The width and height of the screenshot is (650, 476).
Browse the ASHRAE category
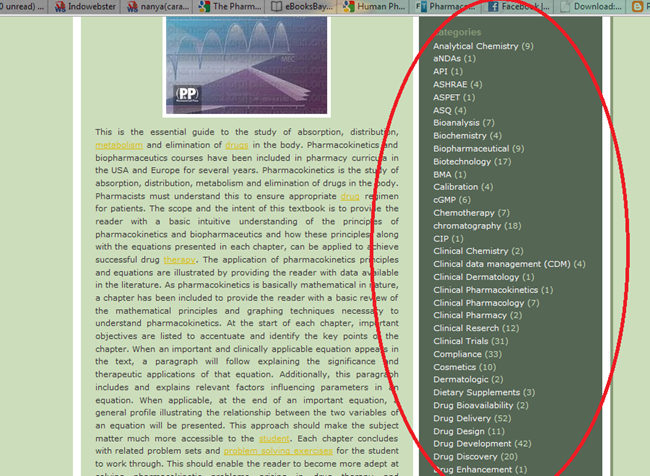(x=458, y=85)
